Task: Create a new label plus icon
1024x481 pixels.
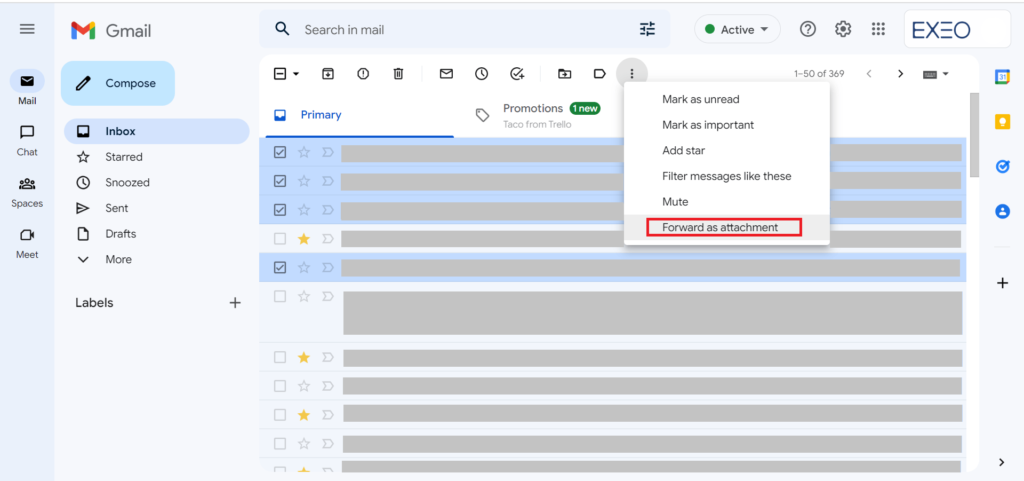Action: point(235,303)
